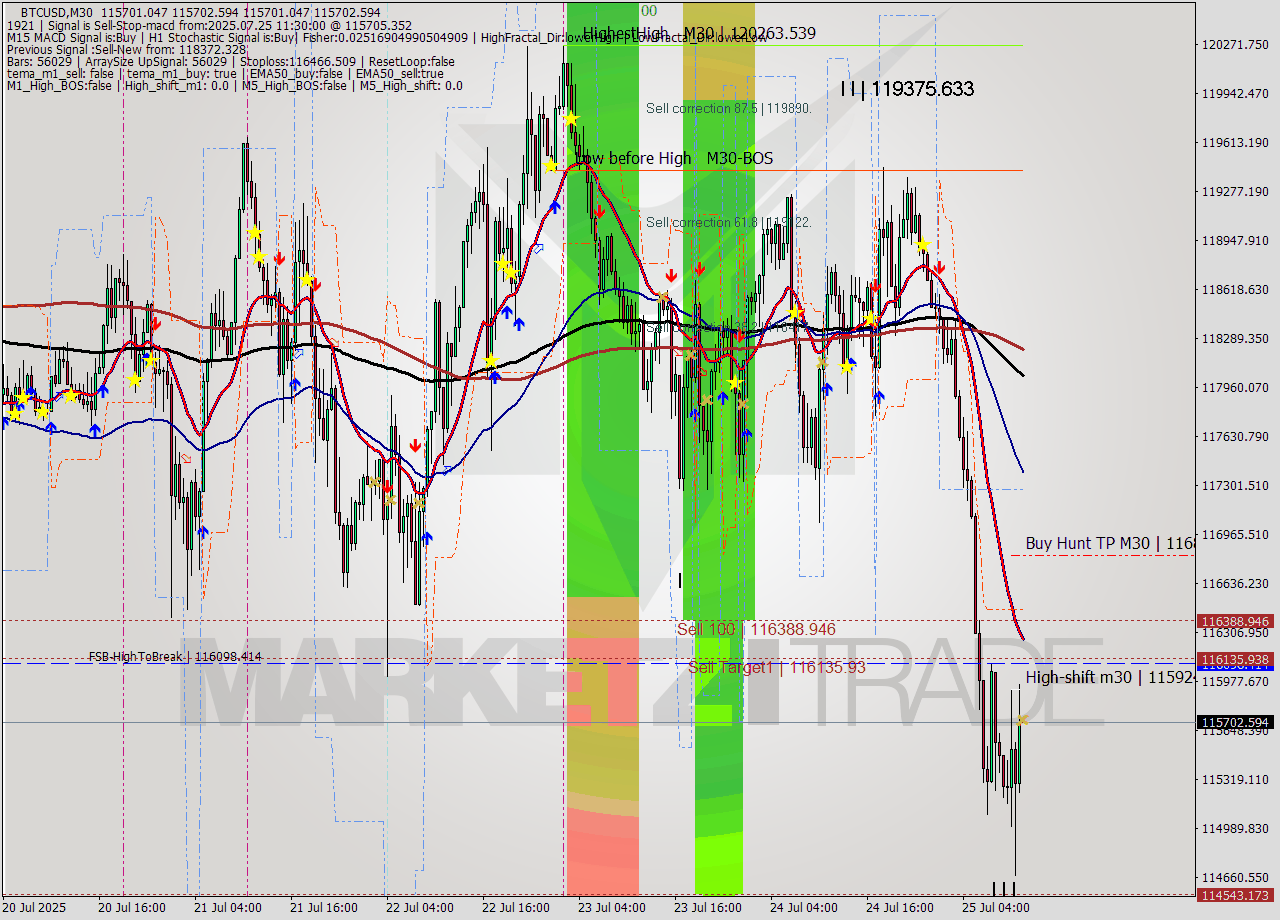Click the red down arrow beside the first green zone
Image resolution: width=1280 pixels, height=920 pixels.
coord(598,211)
